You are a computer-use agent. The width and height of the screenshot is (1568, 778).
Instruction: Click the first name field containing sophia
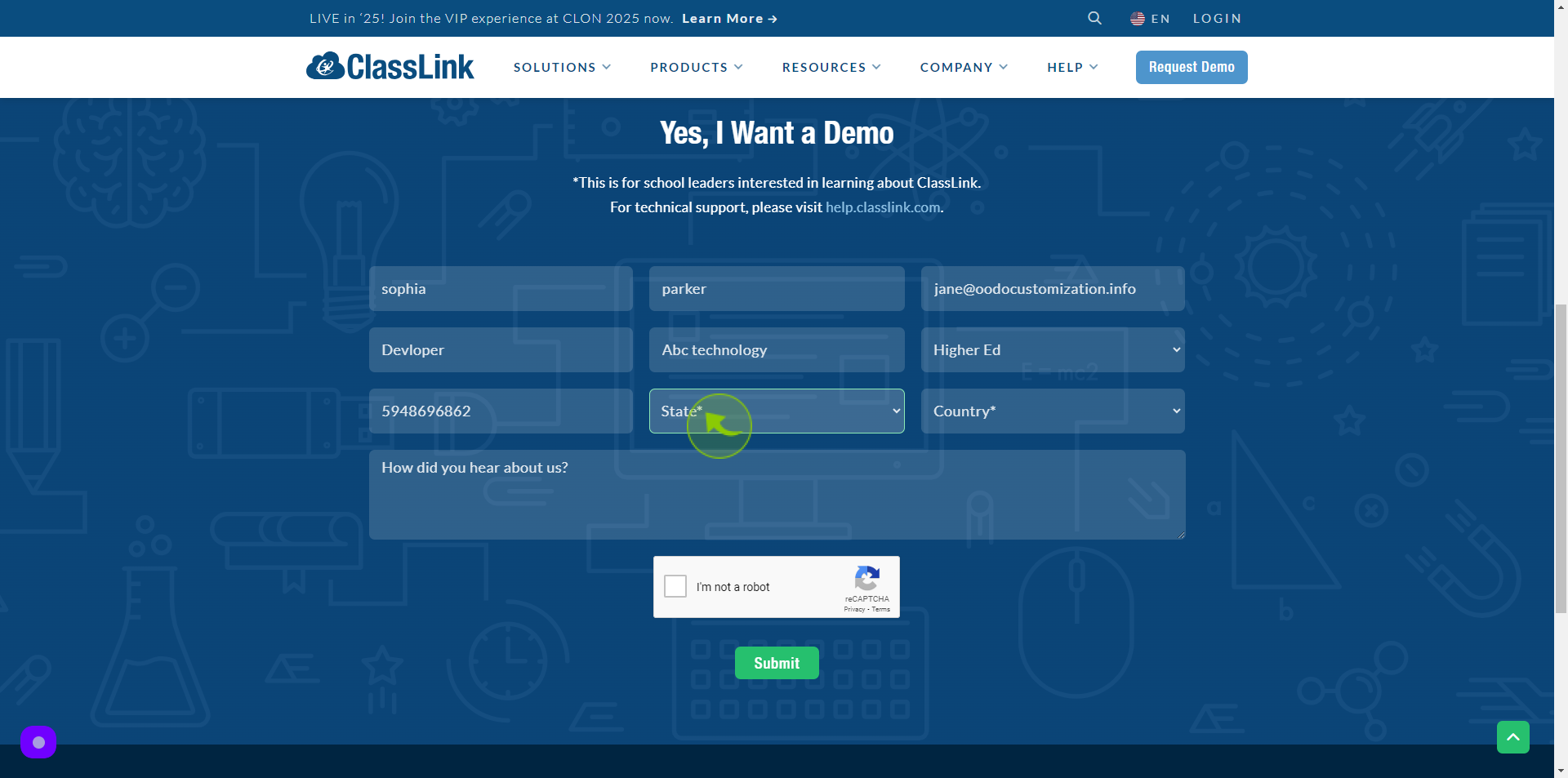tap(501, 288)
